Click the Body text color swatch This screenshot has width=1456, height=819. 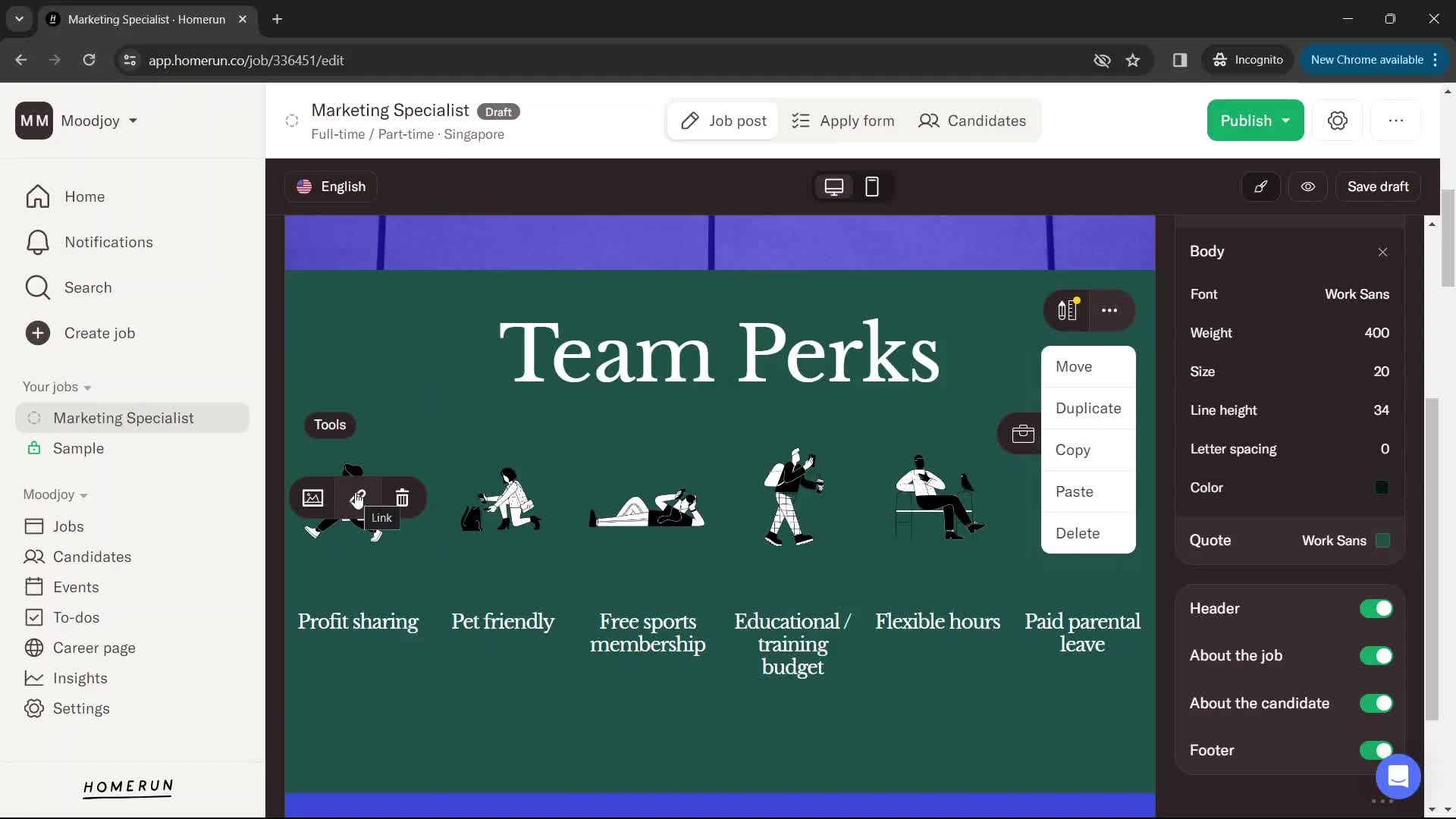click(1381, 487)
